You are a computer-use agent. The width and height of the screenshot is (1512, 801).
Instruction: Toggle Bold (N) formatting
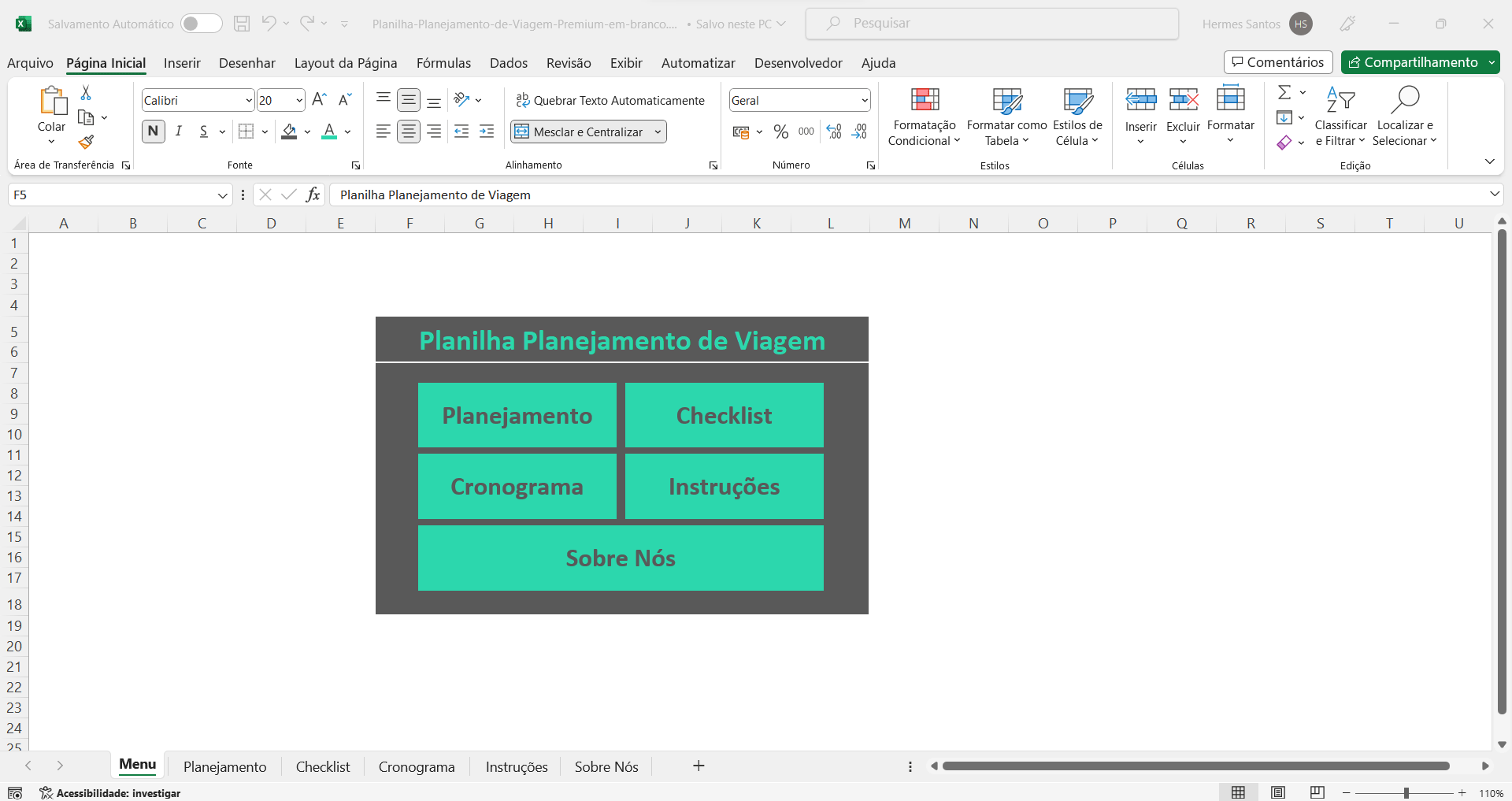[154, 132]
